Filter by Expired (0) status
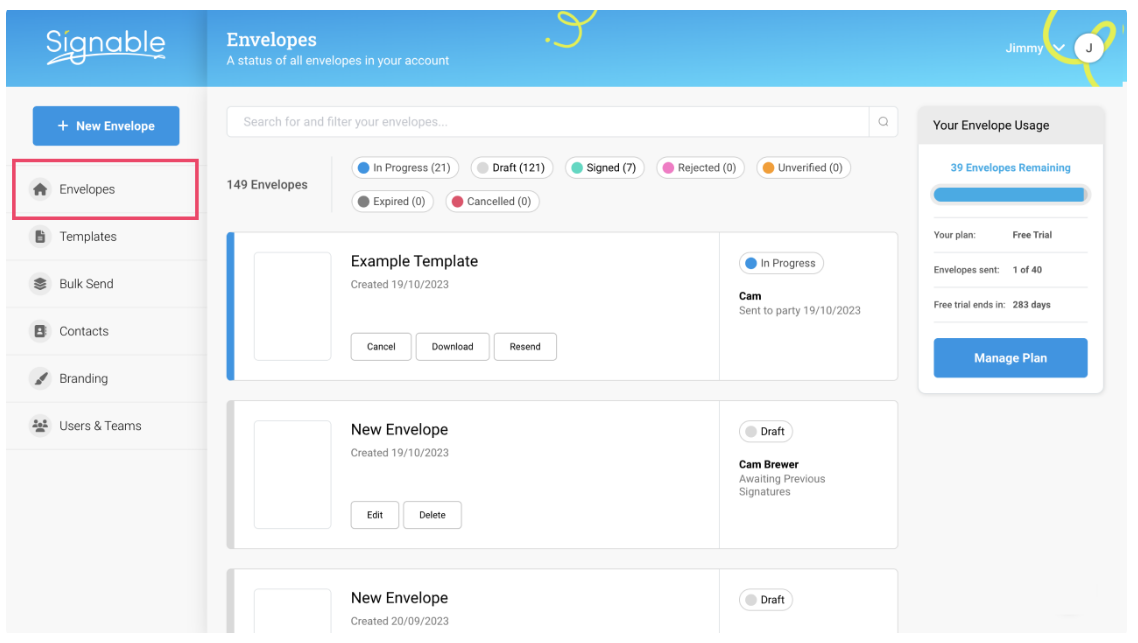Image resolution: width=1138 pixels, height=643 pixels. [392, 202]
